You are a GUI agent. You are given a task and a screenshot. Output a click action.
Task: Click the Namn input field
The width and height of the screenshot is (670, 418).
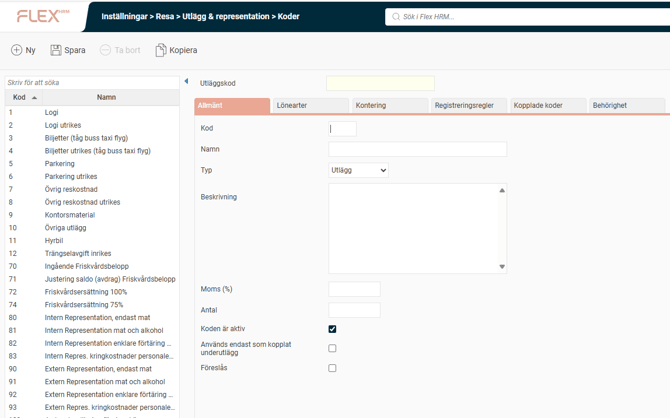click(x=417, y=149)
